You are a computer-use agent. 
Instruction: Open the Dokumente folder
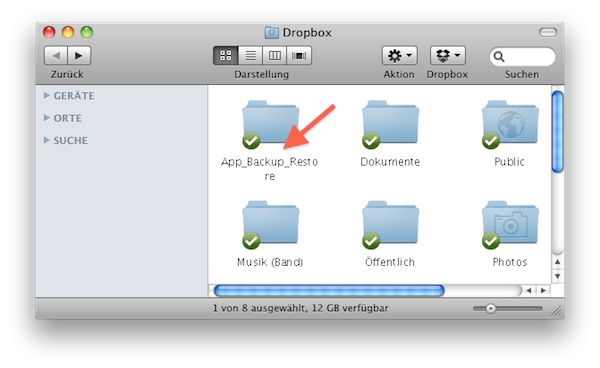pos(390,123)
